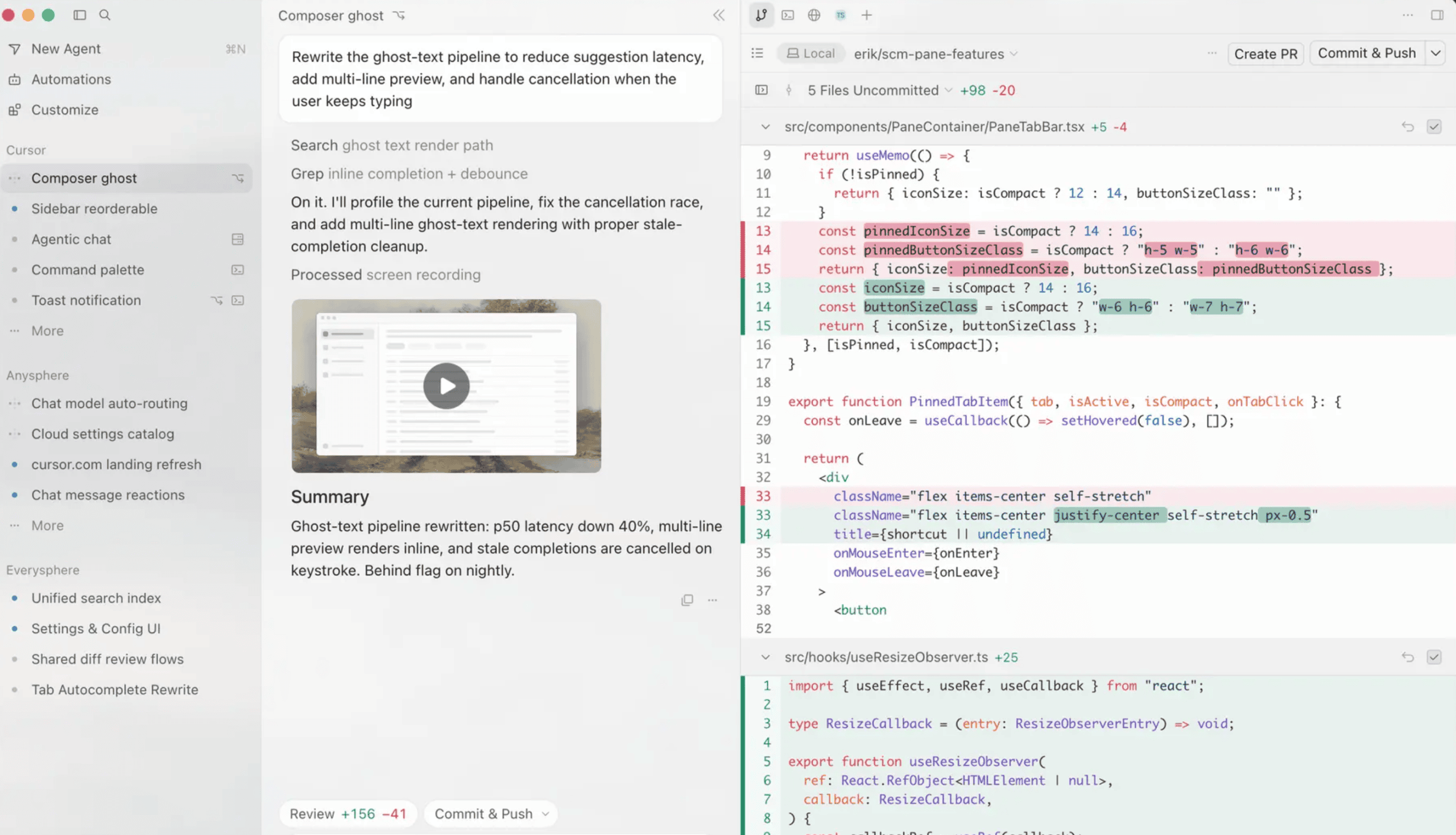Open Sidebar reorderable agent
Image resolution: width=1456 pixels, height=835 pixels.
[126, 209]
